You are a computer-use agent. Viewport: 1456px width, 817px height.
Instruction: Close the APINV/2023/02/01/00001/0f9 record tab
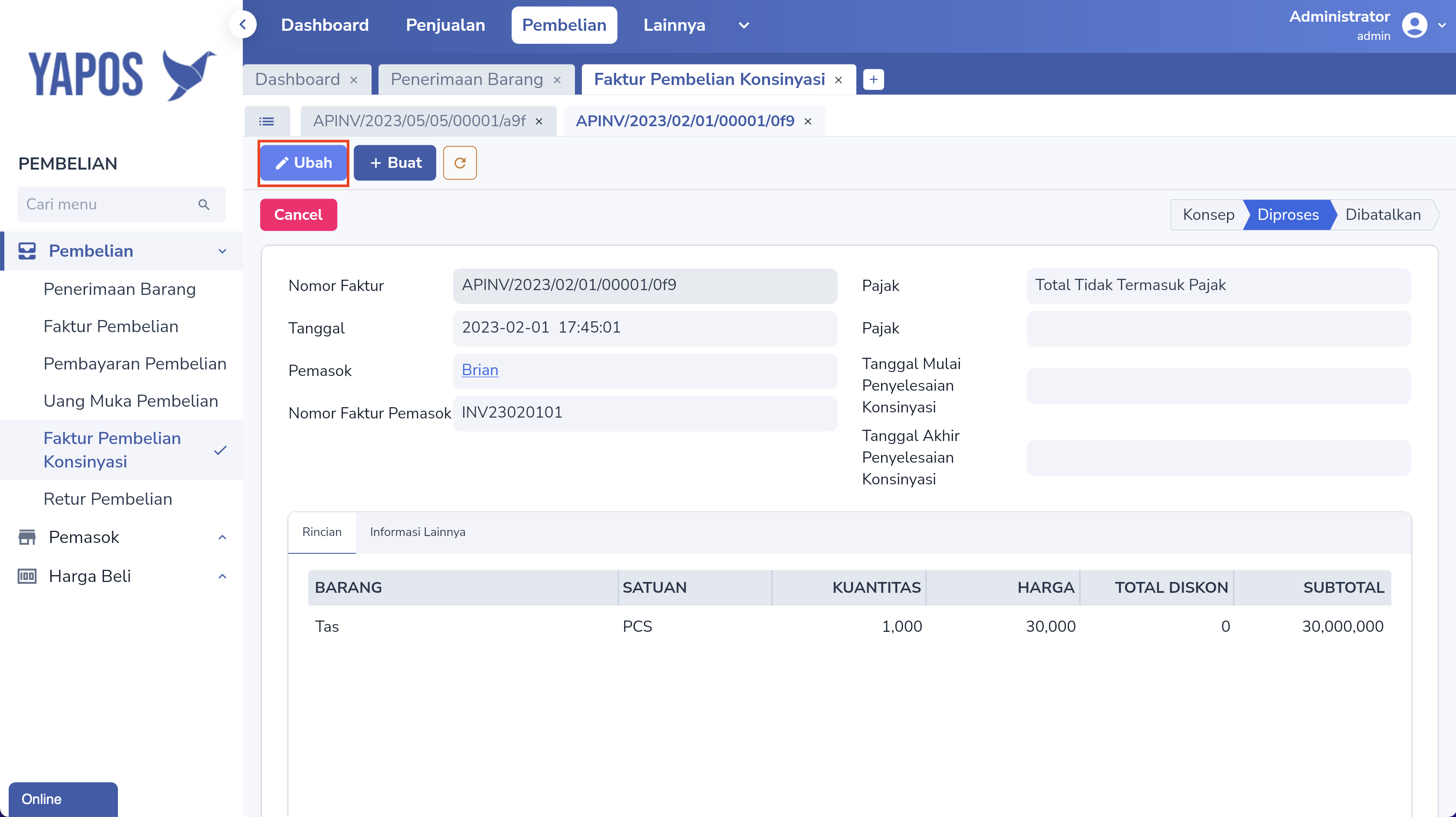[x=808, y=121]
